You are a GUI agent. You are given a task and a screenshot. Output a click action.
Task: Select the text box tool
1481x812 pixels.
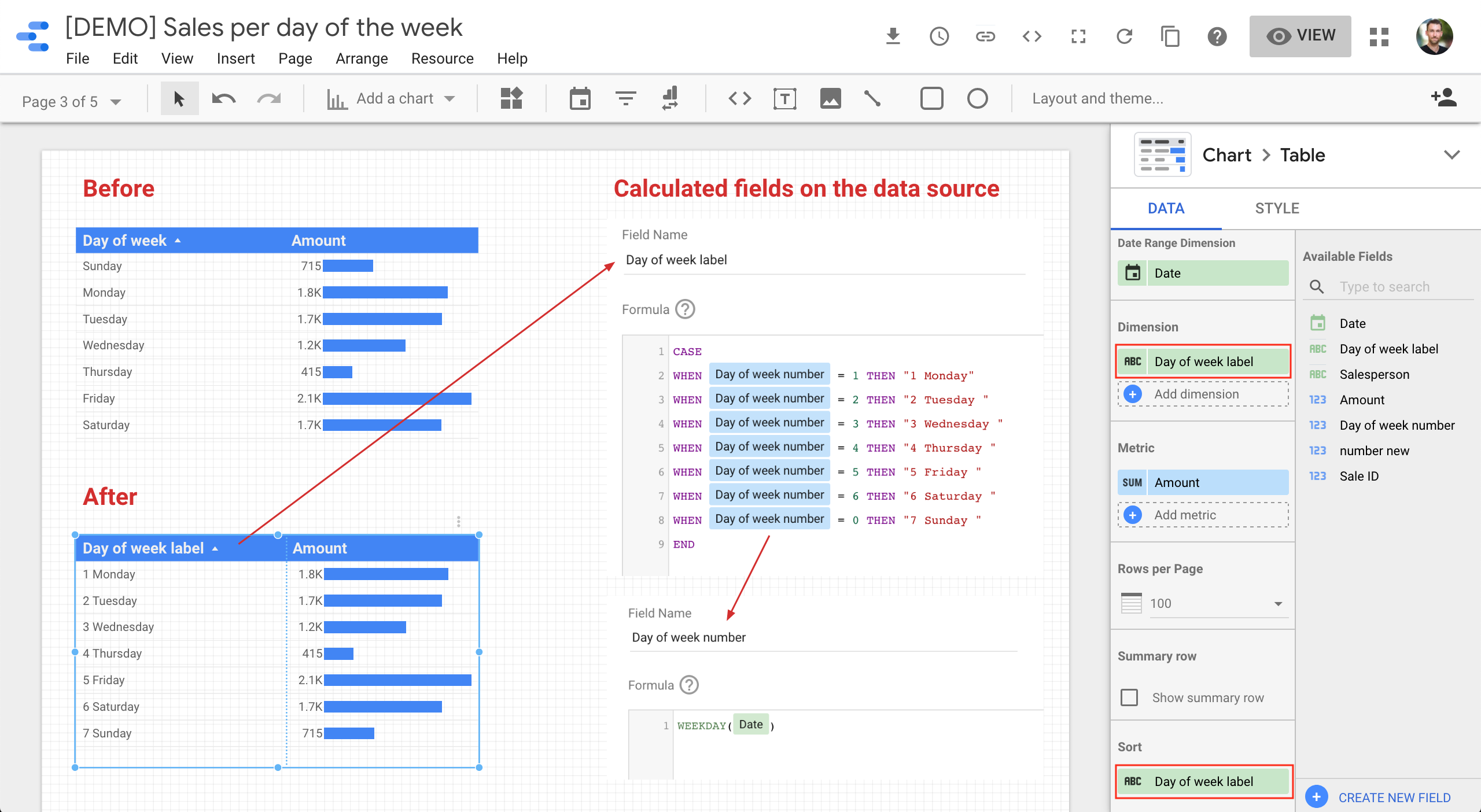coord(784,99)
